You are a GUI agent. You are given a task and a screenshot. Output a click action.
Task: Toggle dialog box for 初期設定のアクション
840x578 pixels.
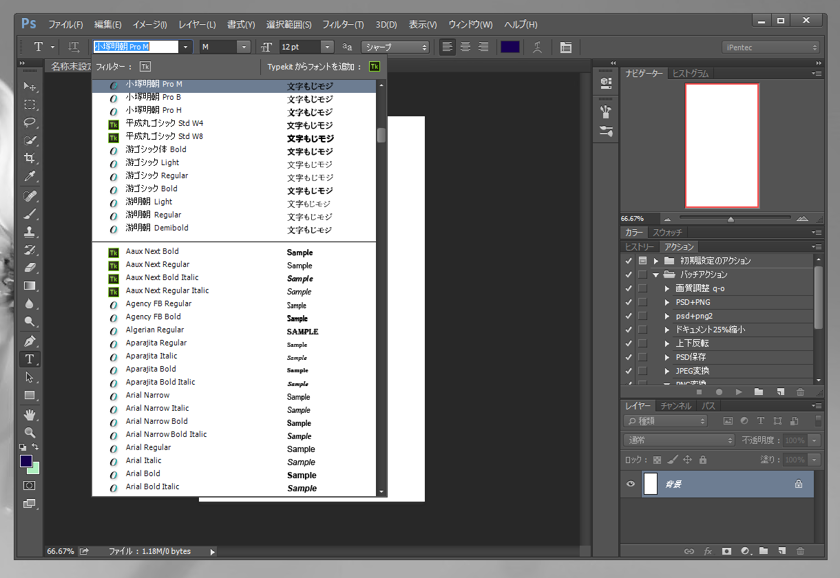pyautogui.click(x=642, y=260)
